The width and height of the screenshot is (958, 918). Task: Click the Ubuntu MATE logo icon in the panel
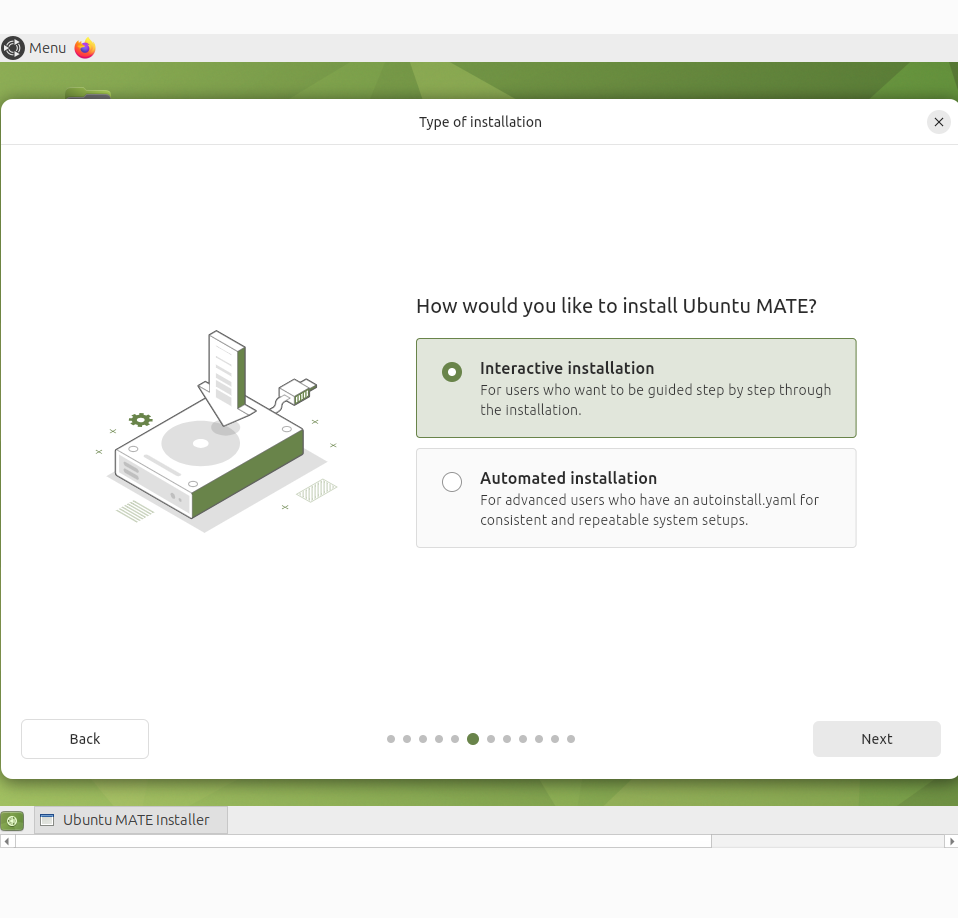tap(12, 48)
